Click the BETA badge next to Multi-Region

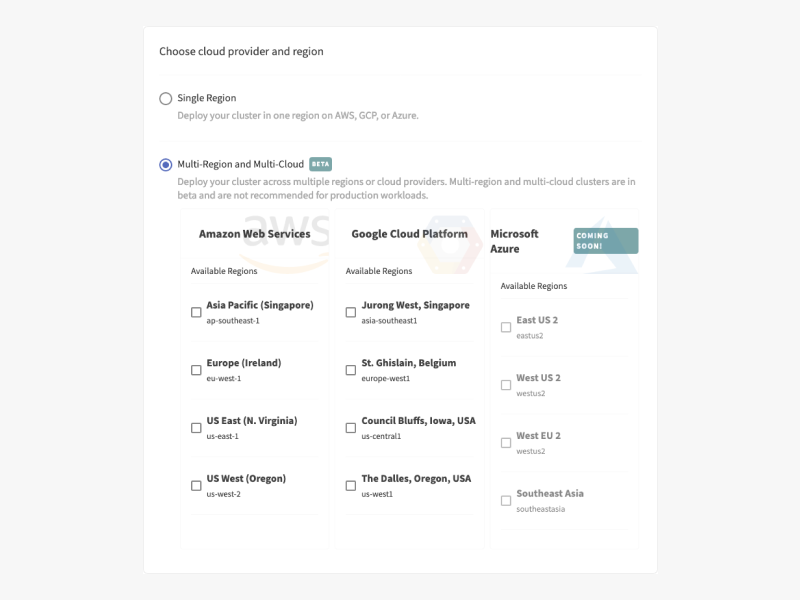point(320,164)
